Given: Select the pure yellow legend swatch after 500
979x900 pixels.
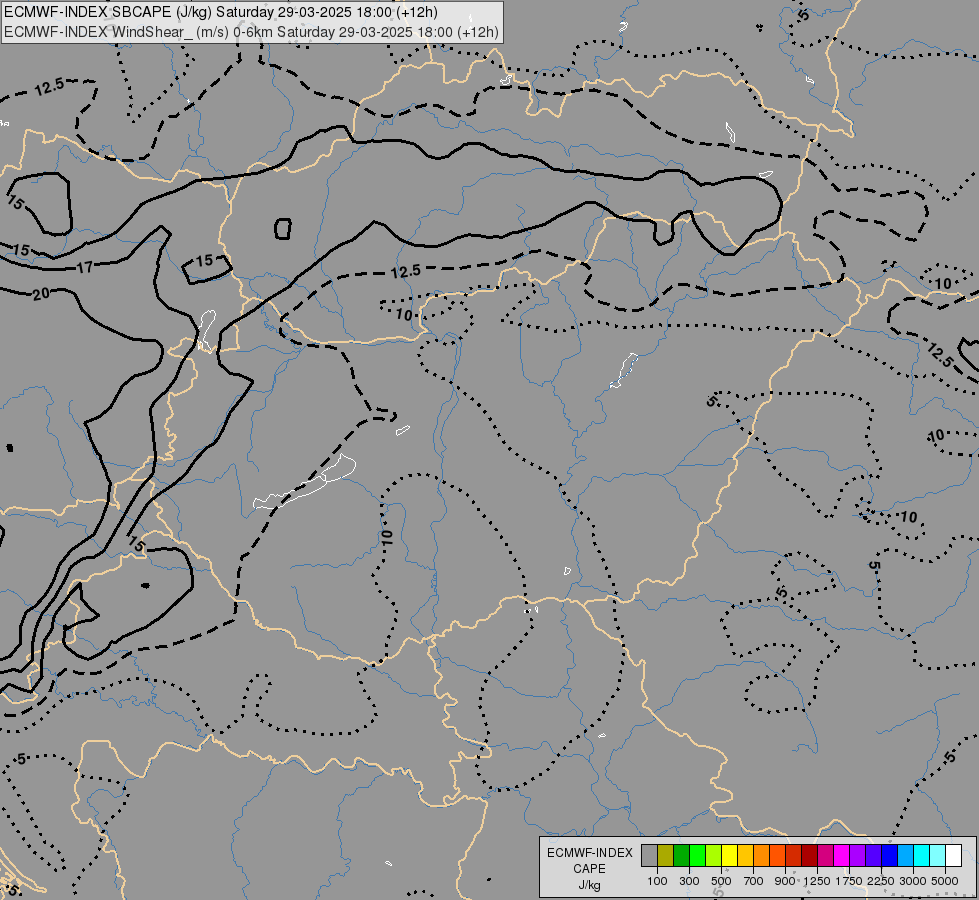Looking at the screenshot, I should pos(729,855).
